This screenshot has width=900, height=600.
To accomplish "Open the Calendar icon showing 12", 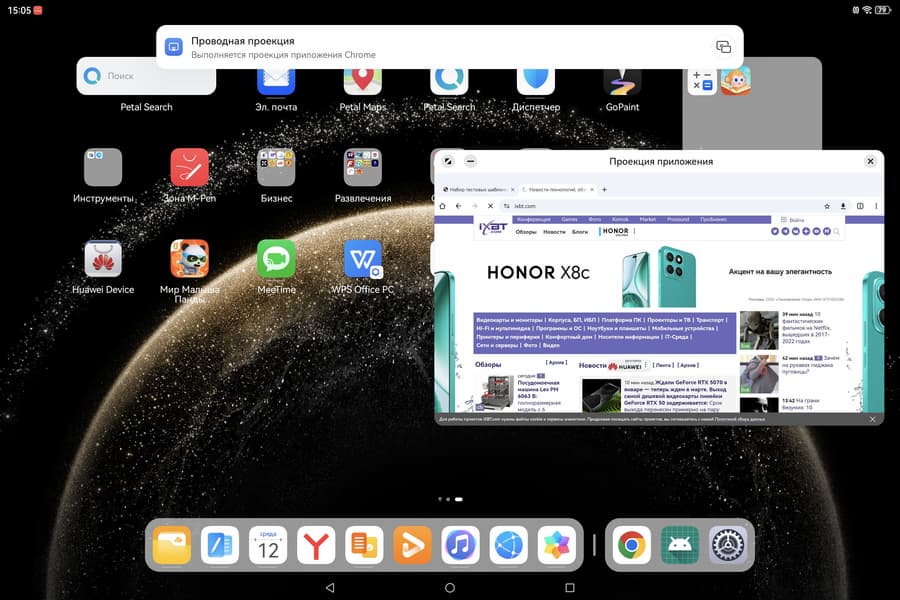I will click(x=268, y=545).
